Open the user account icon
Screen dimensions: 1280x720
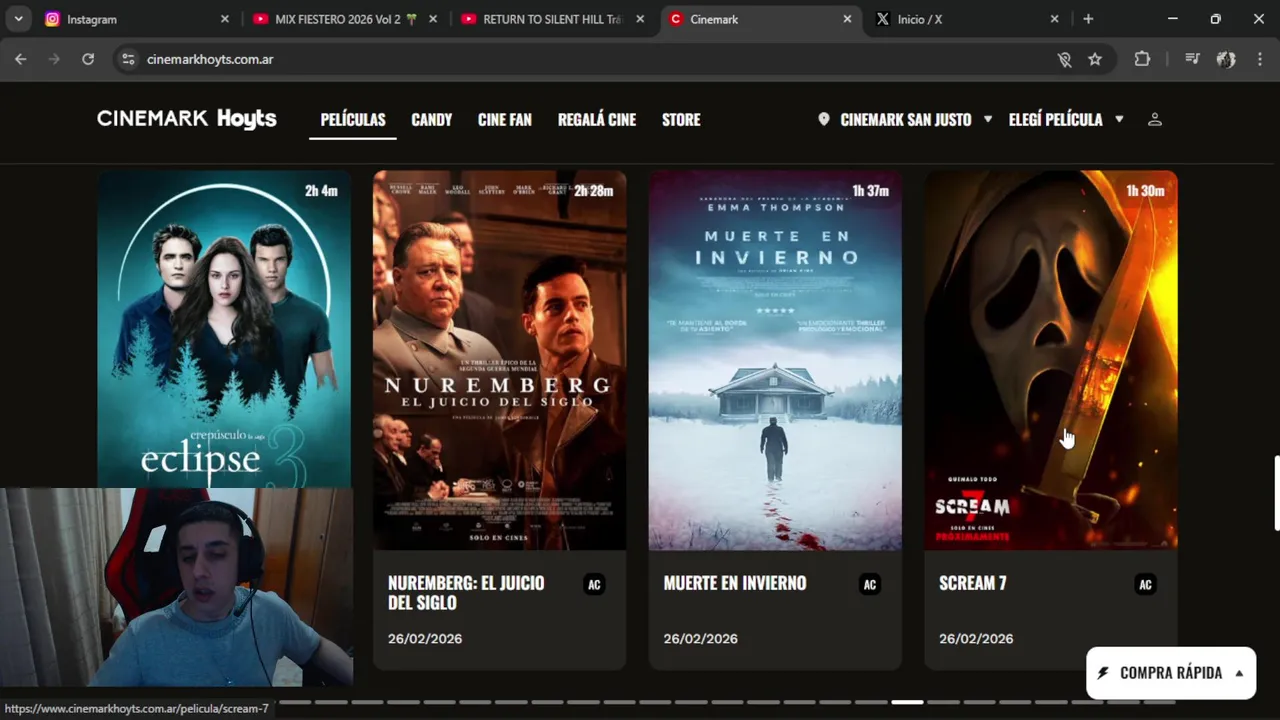pyautogui.click(x=1154, y=119)
